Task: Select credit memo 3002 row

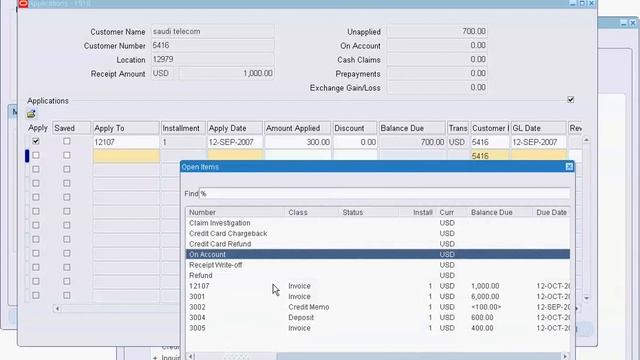Action: point(378,307)
